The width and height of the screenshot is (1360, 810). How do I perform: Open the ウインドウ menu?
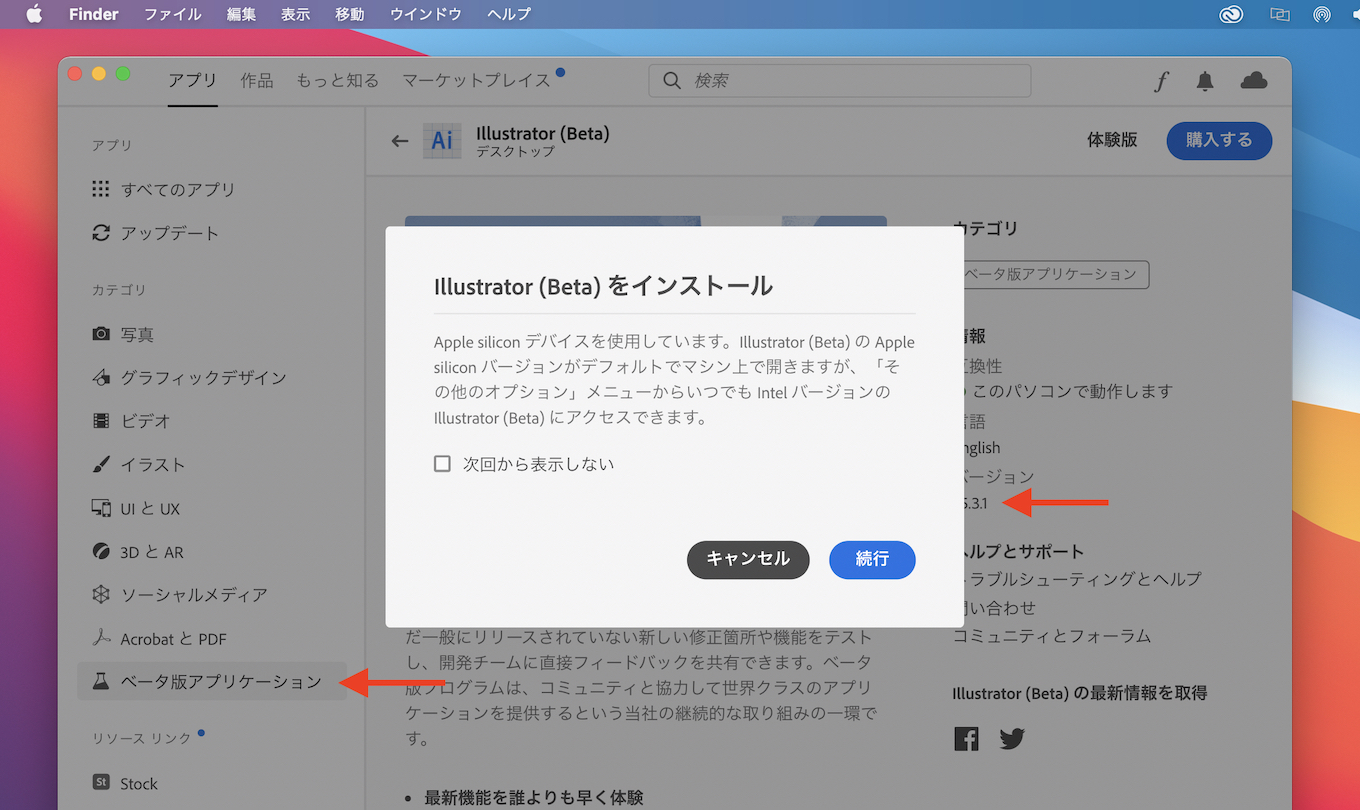[426, 14]
